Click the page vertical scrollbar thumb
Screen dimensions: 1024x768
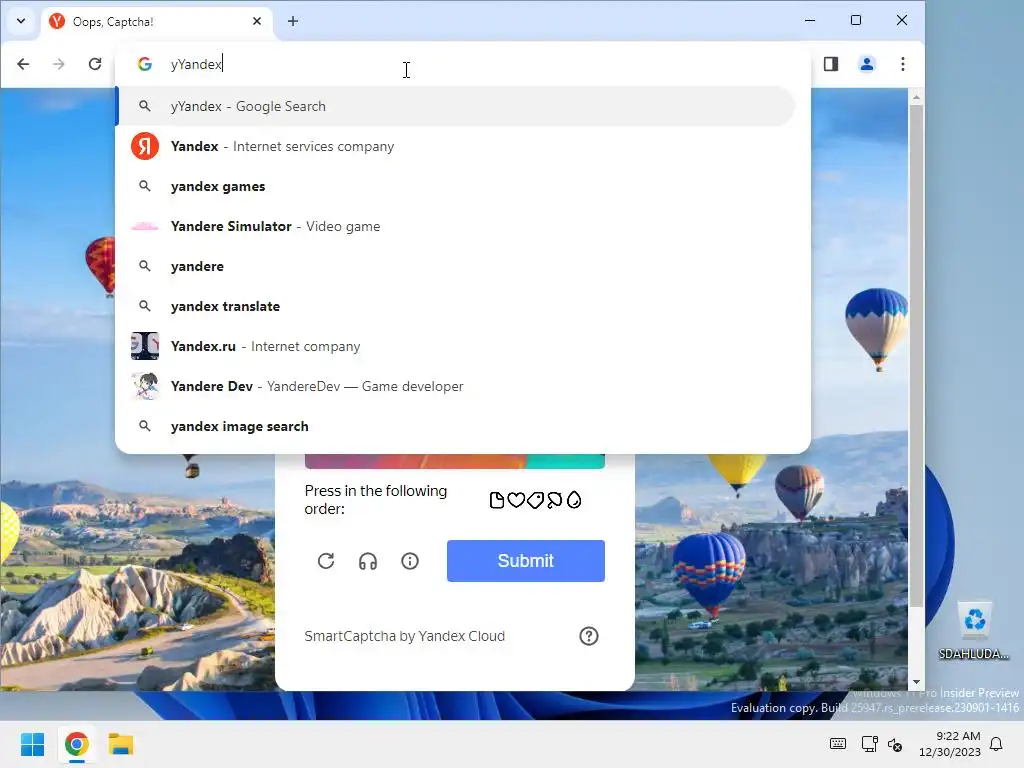click(x=916, y=356)
